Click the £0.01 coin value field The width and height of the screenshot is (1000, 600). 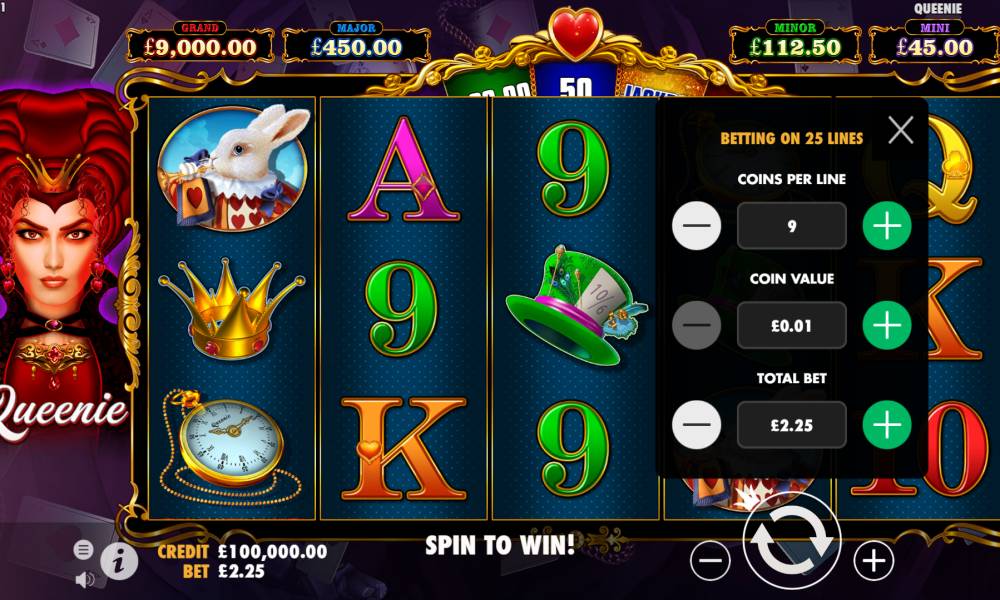tap(791, 325)
